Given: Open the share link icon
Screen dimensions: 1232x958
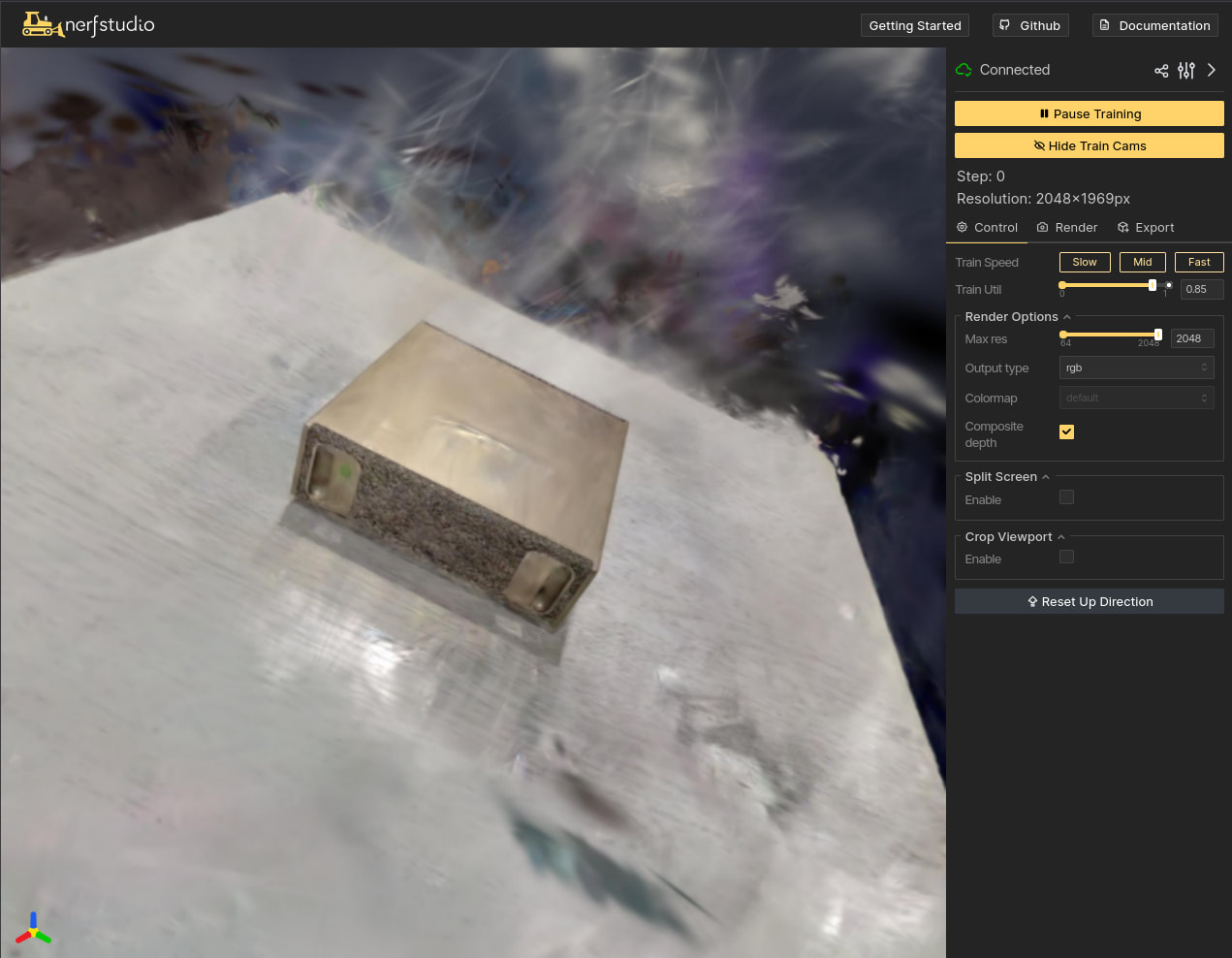Looking at the screenshot, I should [1161, 70].
